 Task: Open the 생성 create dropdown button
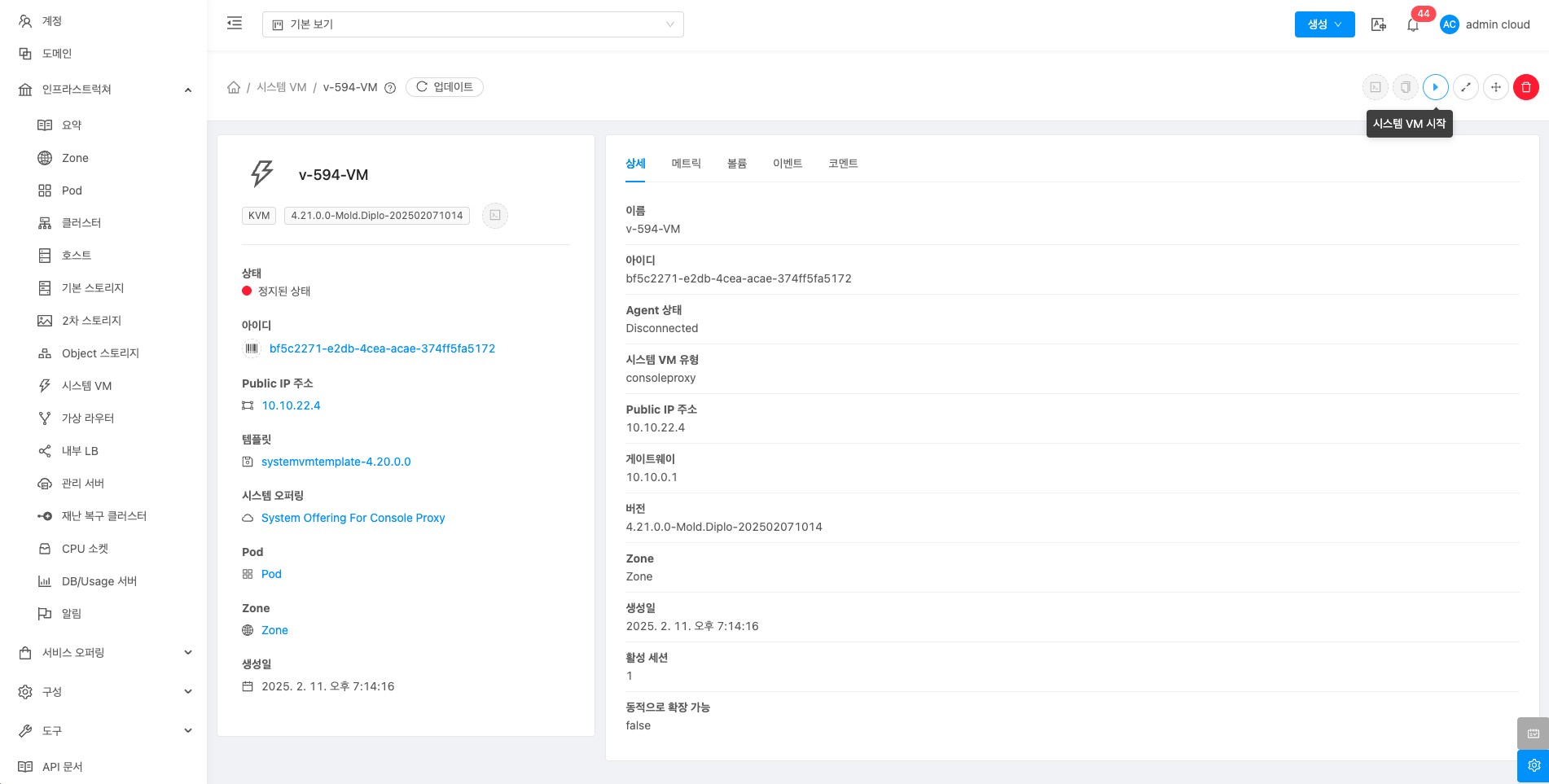[x=1324, y=24]
